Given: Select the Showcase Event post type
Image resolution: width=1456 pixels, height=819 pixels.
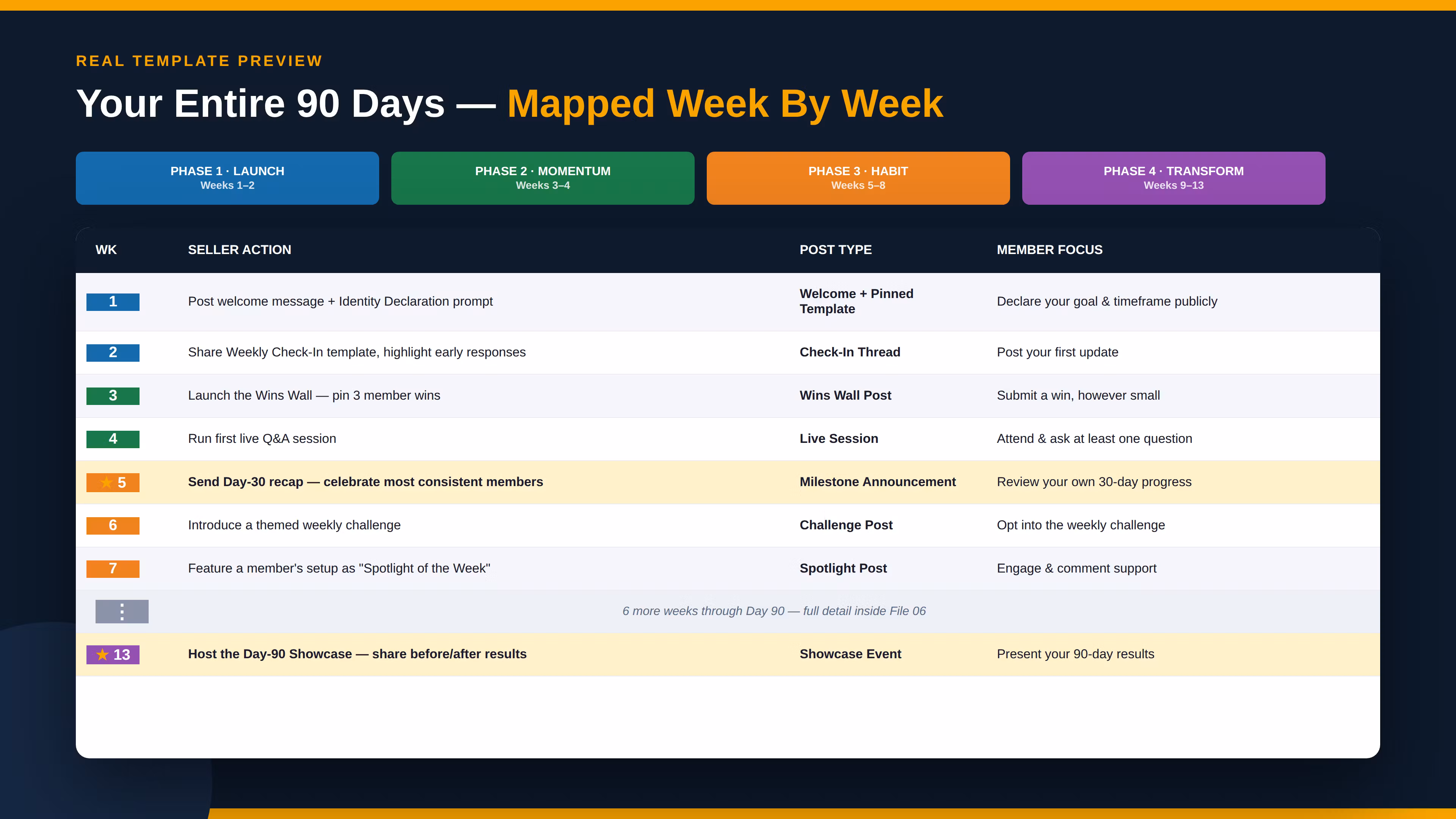Looking at the screenshot, I should 850,654.
